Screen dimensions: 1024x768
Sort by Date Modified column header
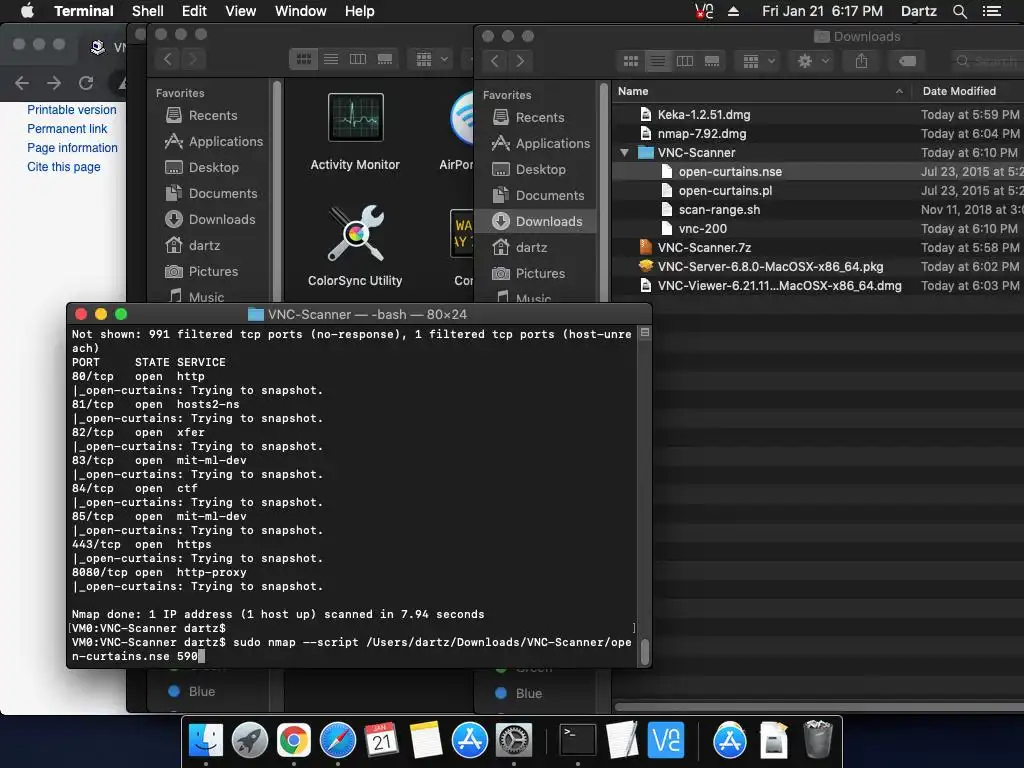point(968,91)
